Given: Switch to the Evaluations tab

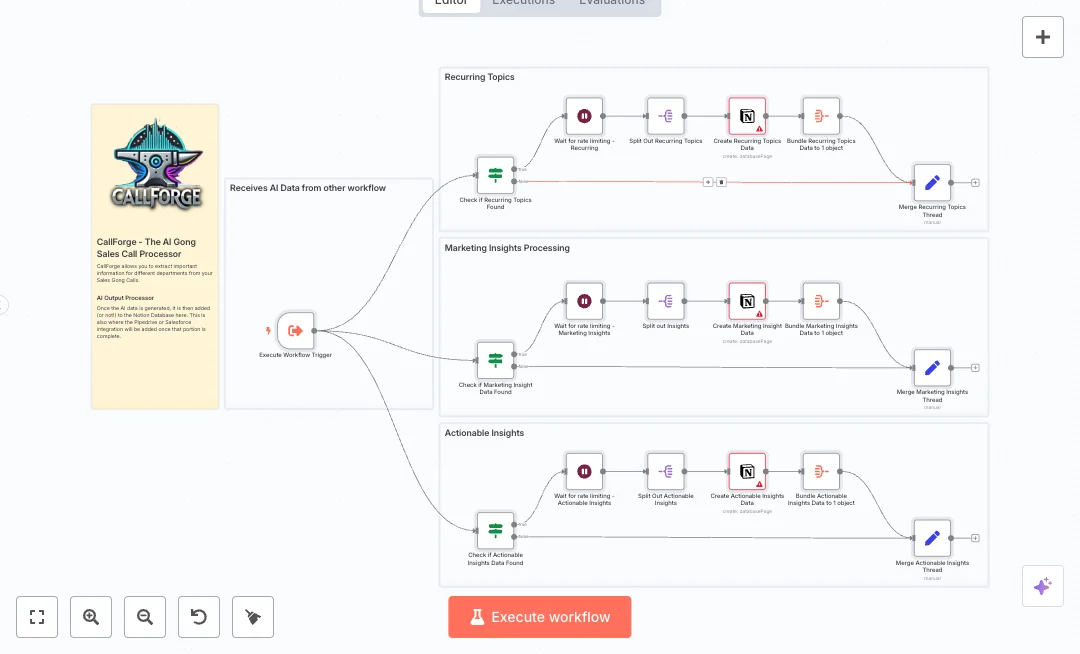Looking at the screenshot, I should [611, 3].
